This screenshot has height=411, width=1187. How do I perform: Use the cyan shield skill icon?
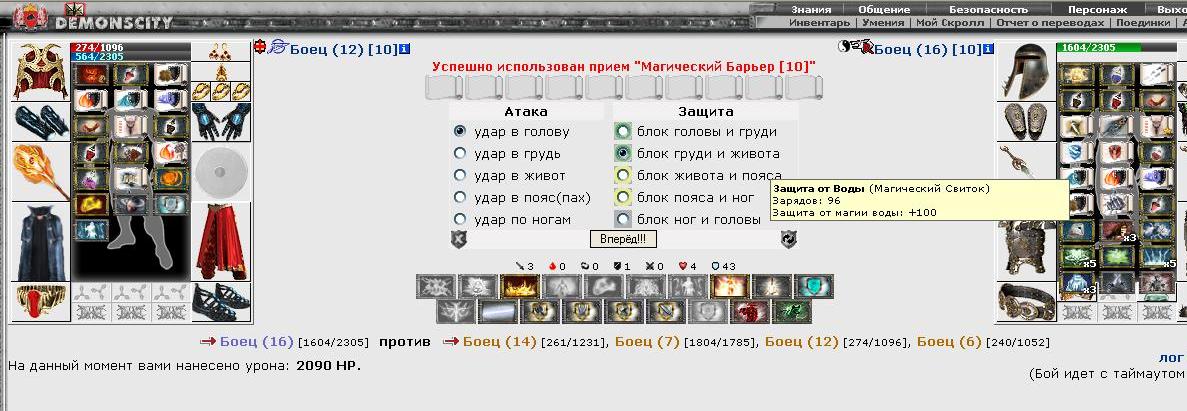[814, 286]
